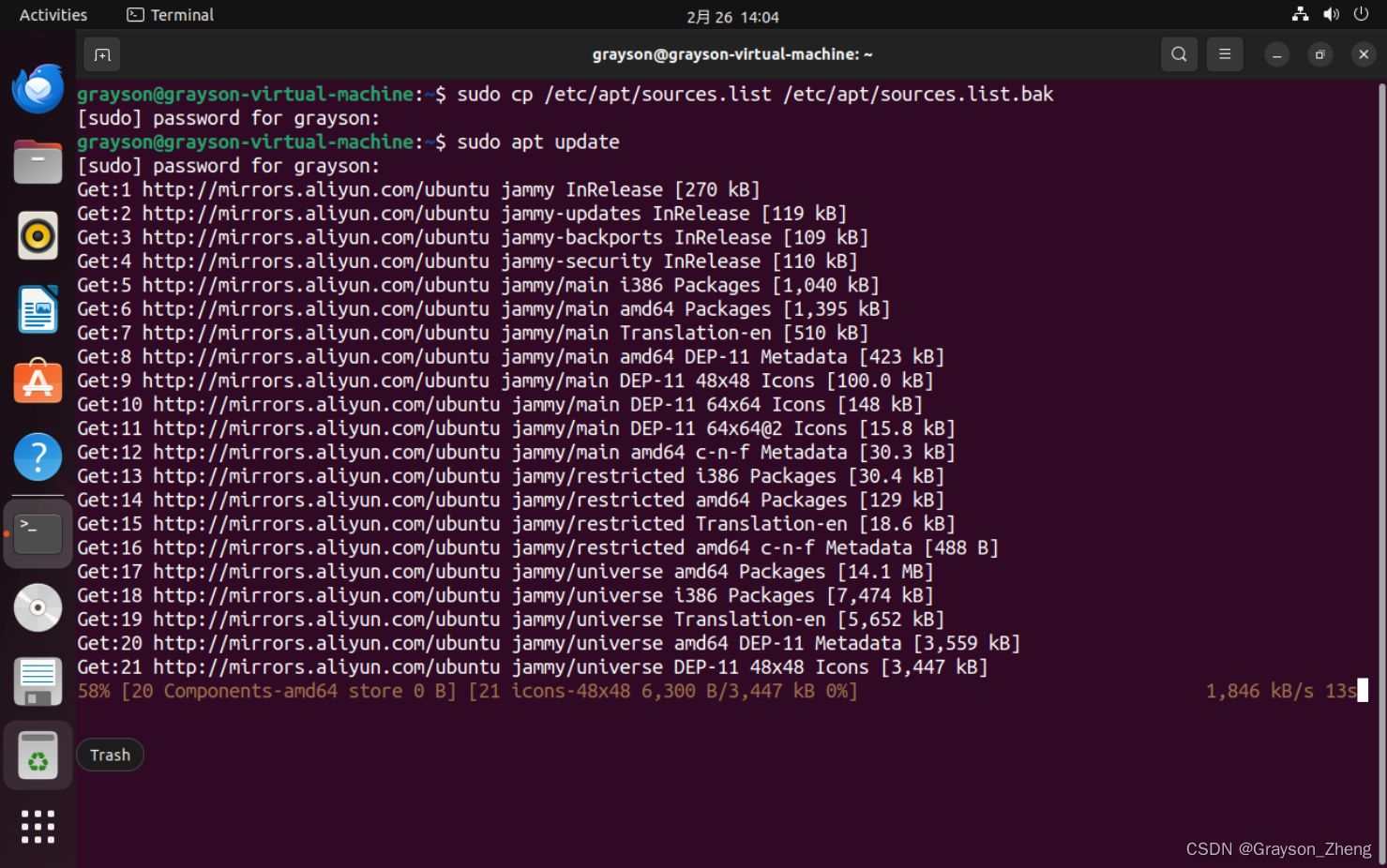The height and width of the screenshot is (868, 1387).
Task: Open Thunderbird Mail from the dock
Action: (x=38, y=89)
